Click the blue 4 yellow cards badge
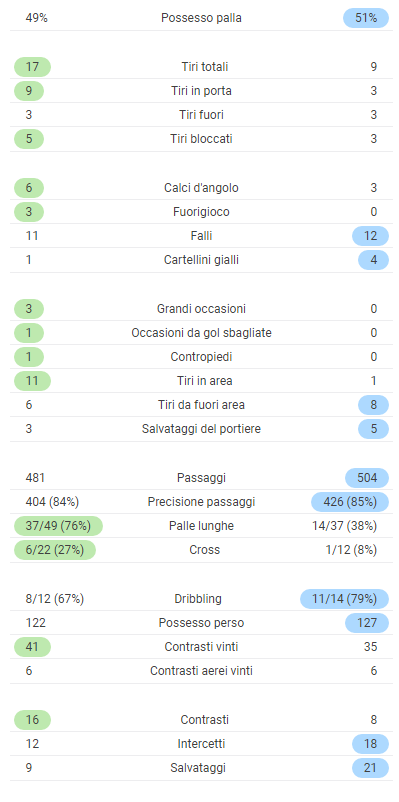Image resolution: width=399 pixels, height=802 pixels. coord(373,260)
